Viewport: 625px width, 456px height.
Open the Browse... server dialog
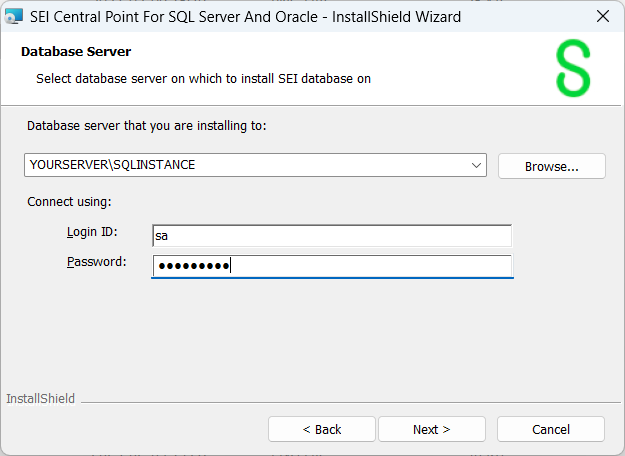coord(551,166)
